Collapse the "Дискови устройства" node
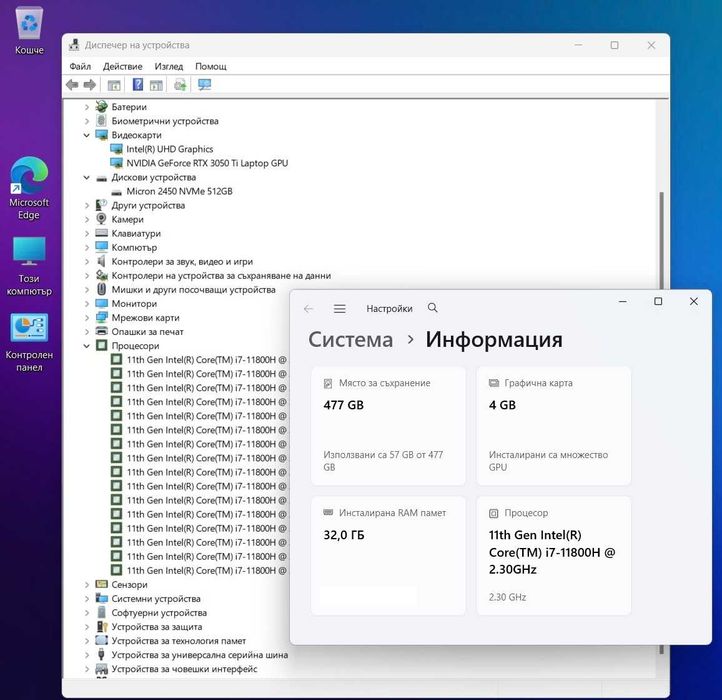The height and width of the screenshot is (700, 722). click(87, 177)
